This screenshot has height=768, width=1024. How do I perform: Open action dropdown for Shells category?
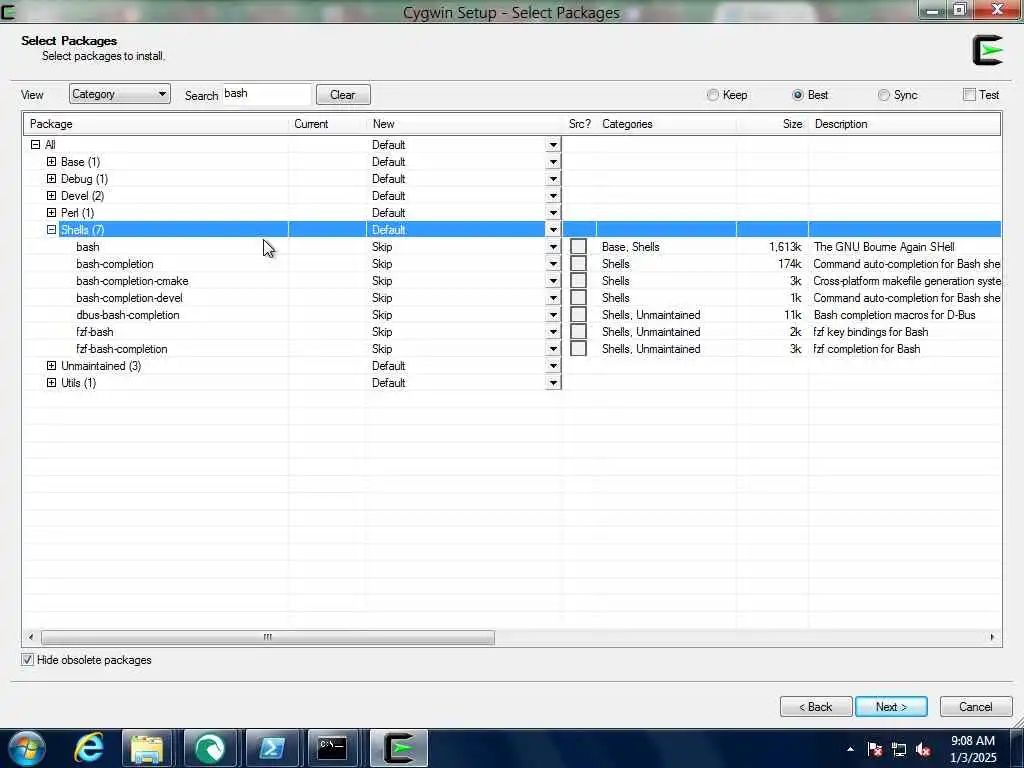click(x=553, y=229)
